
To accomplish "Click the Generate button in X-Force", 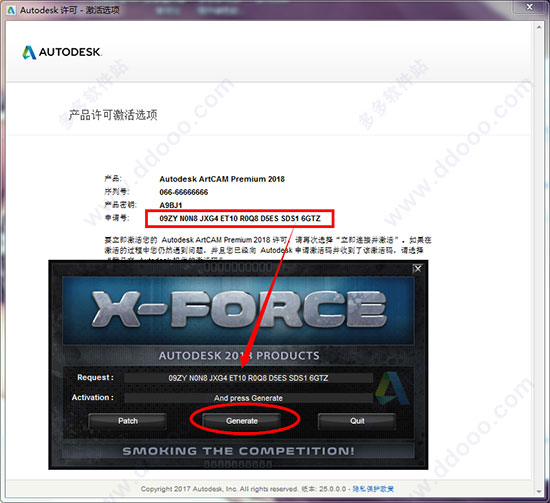I will (x=242, y=421).
